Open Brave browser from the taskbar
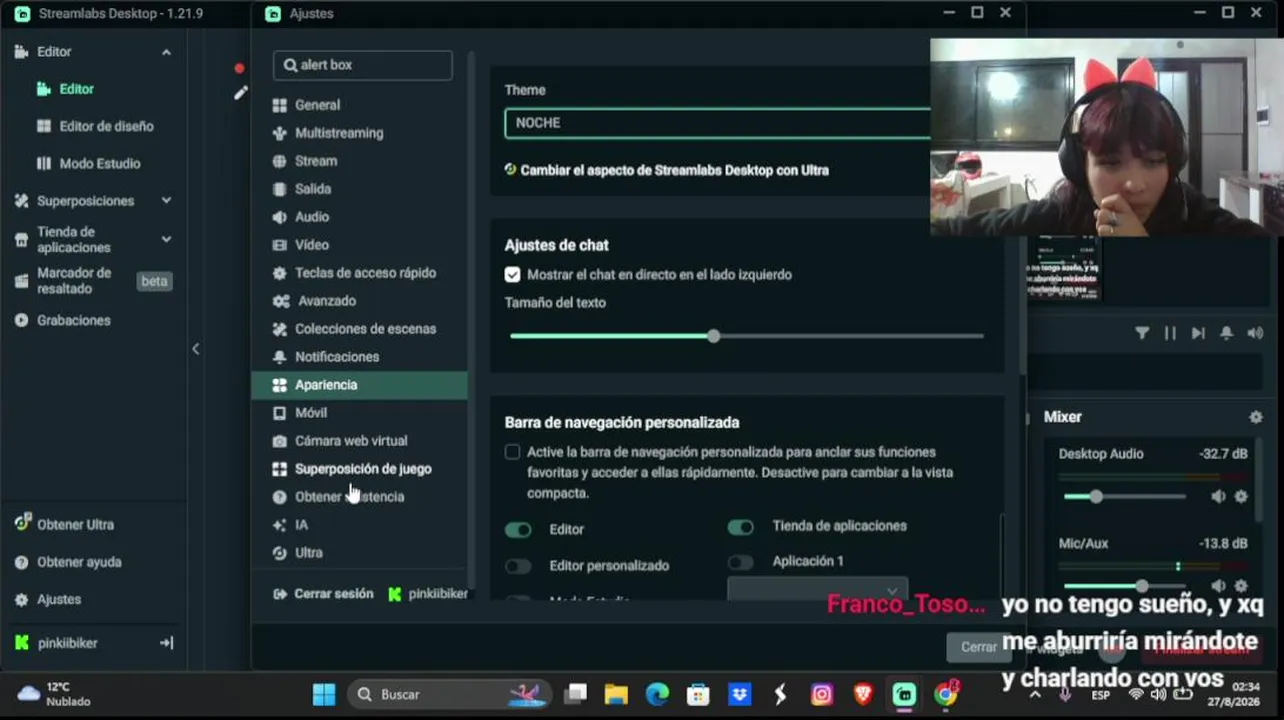 pos(863,694)
